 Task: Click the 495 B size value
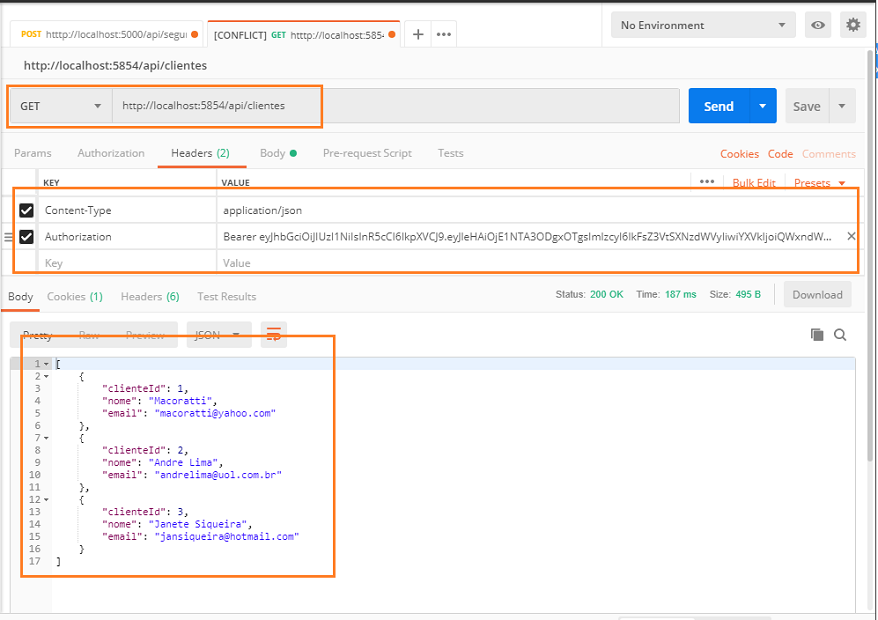pos(748,295)
